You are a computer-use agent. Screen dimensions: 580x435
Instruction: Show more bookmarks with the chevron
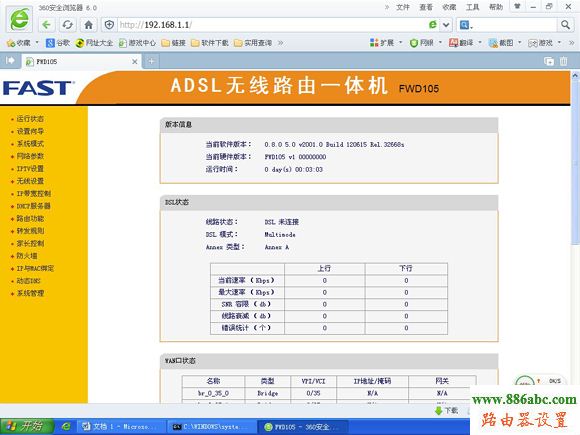[280, 43]
